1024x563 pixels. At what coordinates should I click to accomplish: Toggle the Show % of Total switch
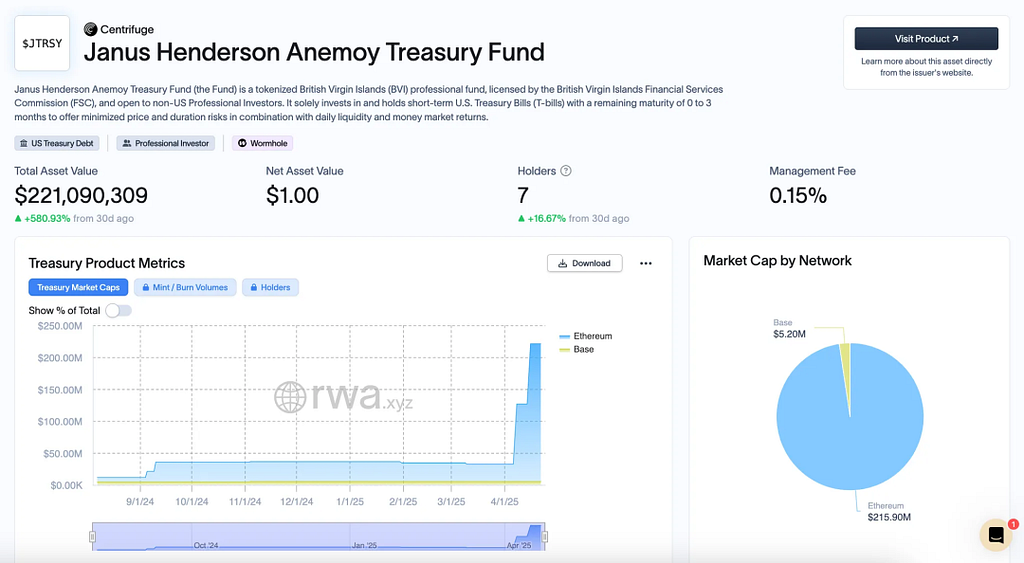pos(118,310)
